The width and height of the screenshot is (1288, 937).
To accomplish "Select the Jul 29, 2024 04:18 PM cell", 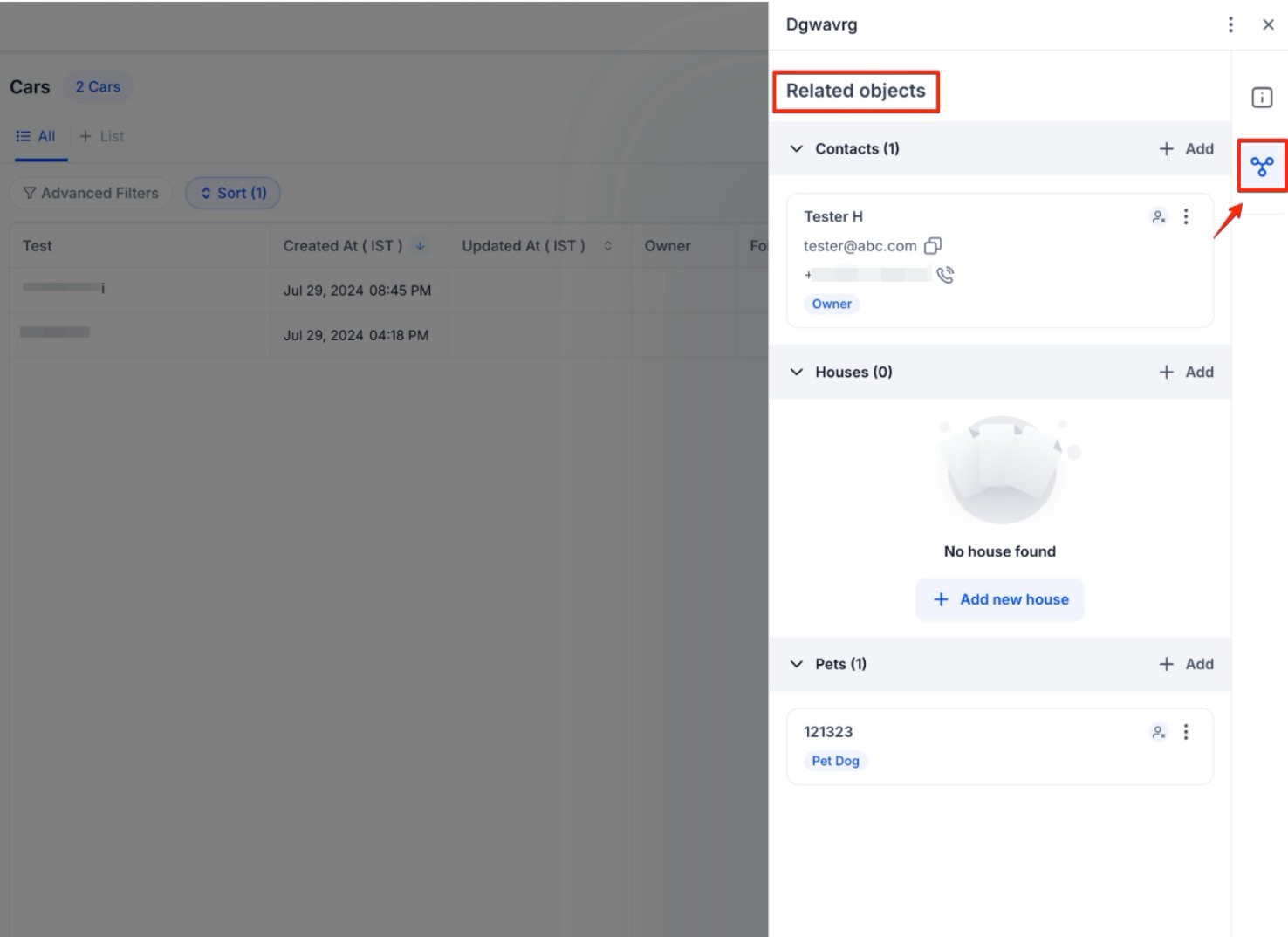I will pyautogui.click(x=356, y=335).
